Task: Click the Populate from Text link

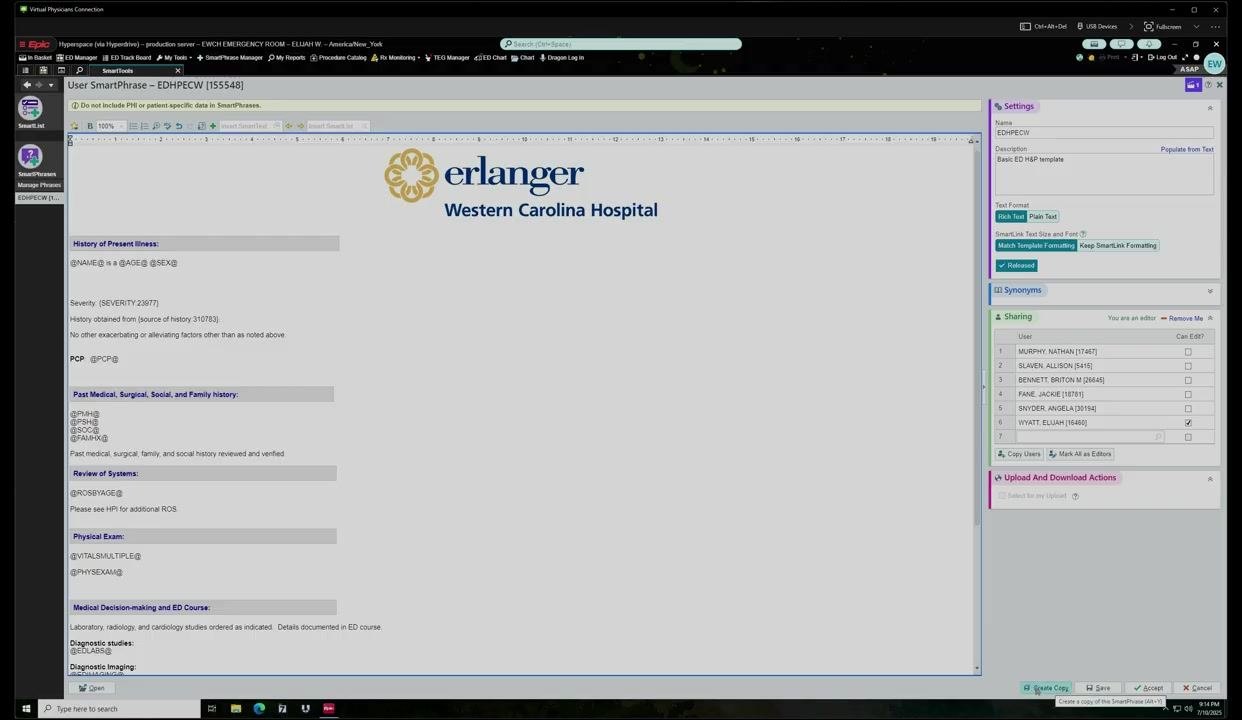Action: 1187,149
